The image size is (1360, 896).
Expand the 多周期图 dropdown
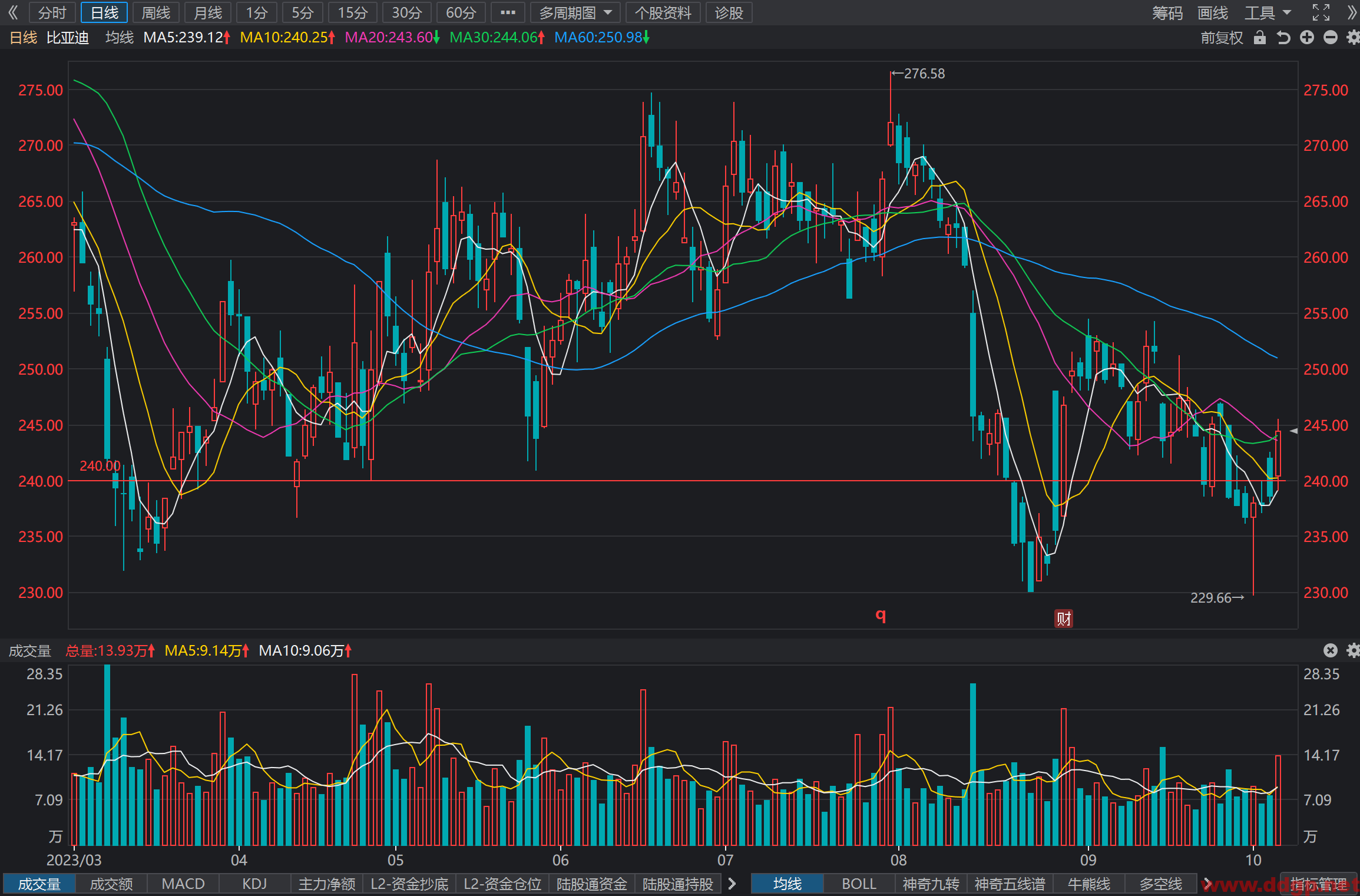point(575,12)
